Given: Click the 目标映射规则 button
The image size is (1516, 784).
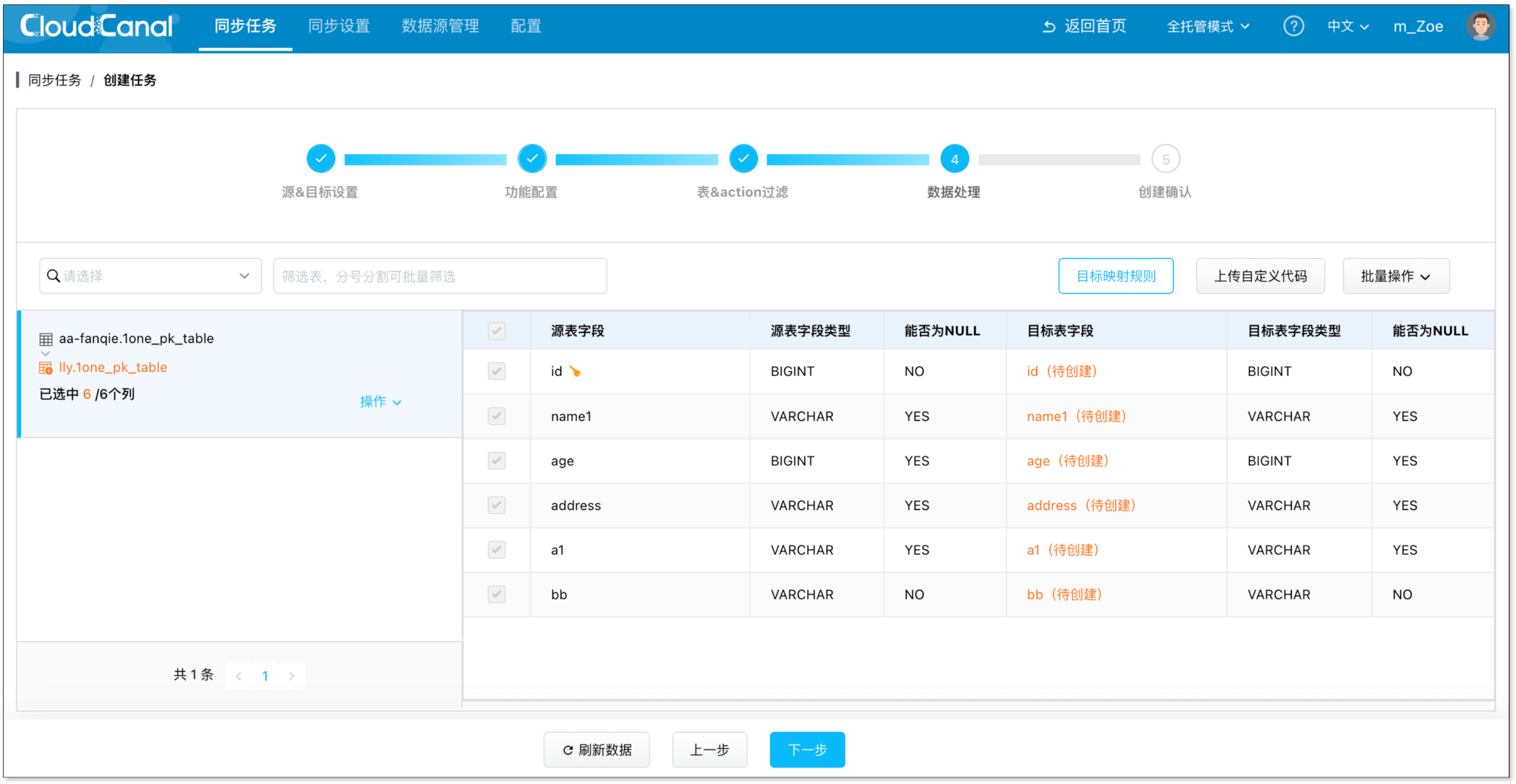Looking at the screenshot, I should click(1115, 276).
